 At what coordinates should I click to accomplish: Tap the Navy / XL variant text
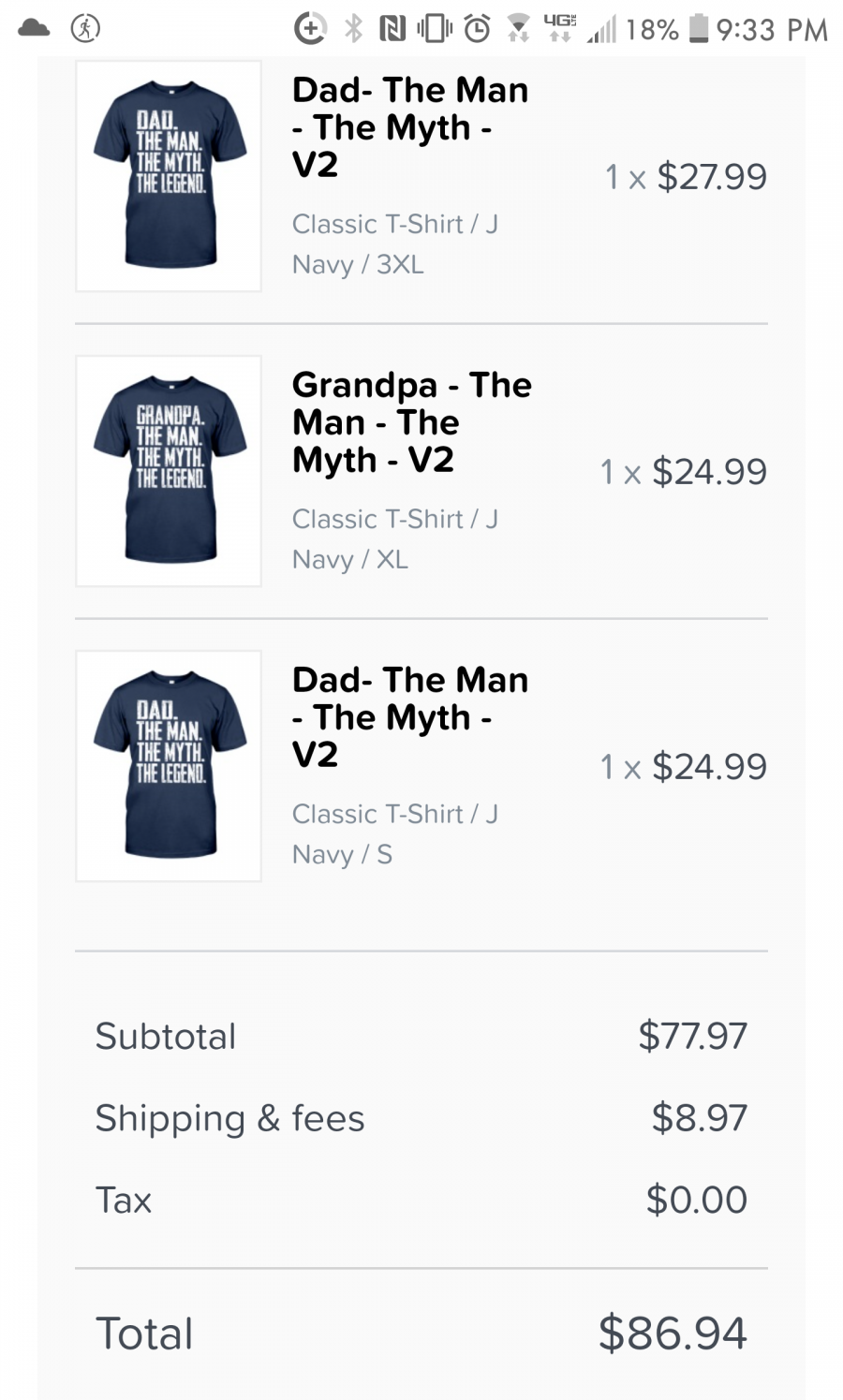click(x=350, y=559)
